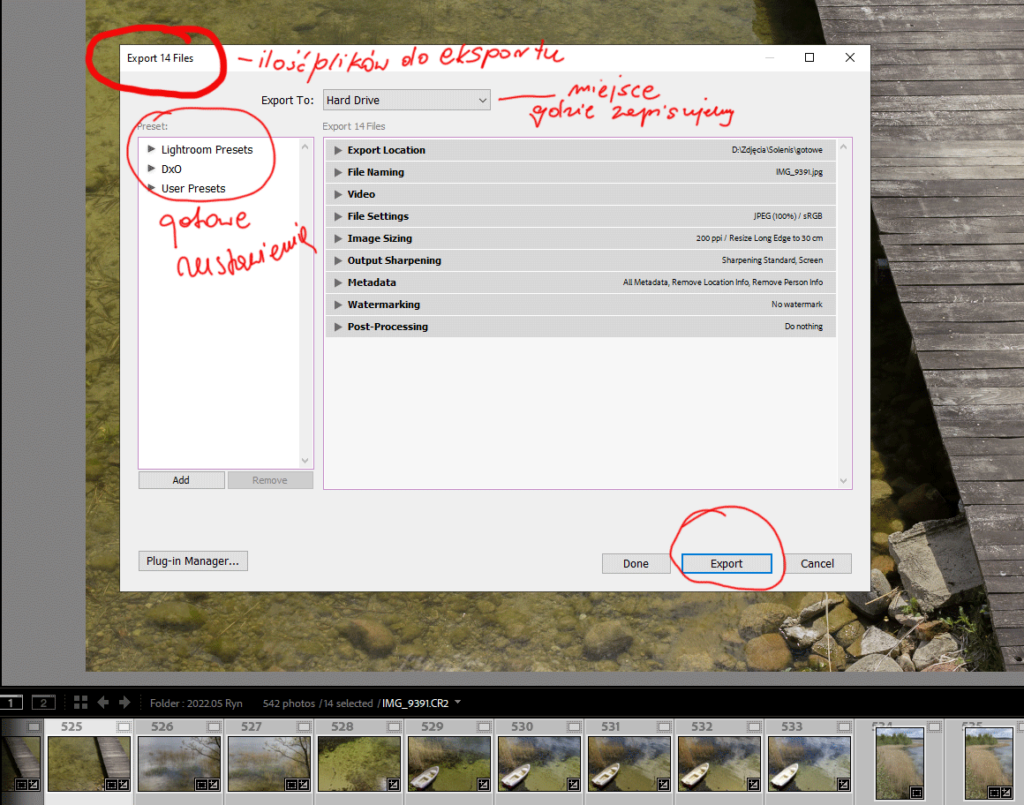Toggle the selection checkbox on thumbnail 532
The image size is (1024, 805).
click(753, 726)
